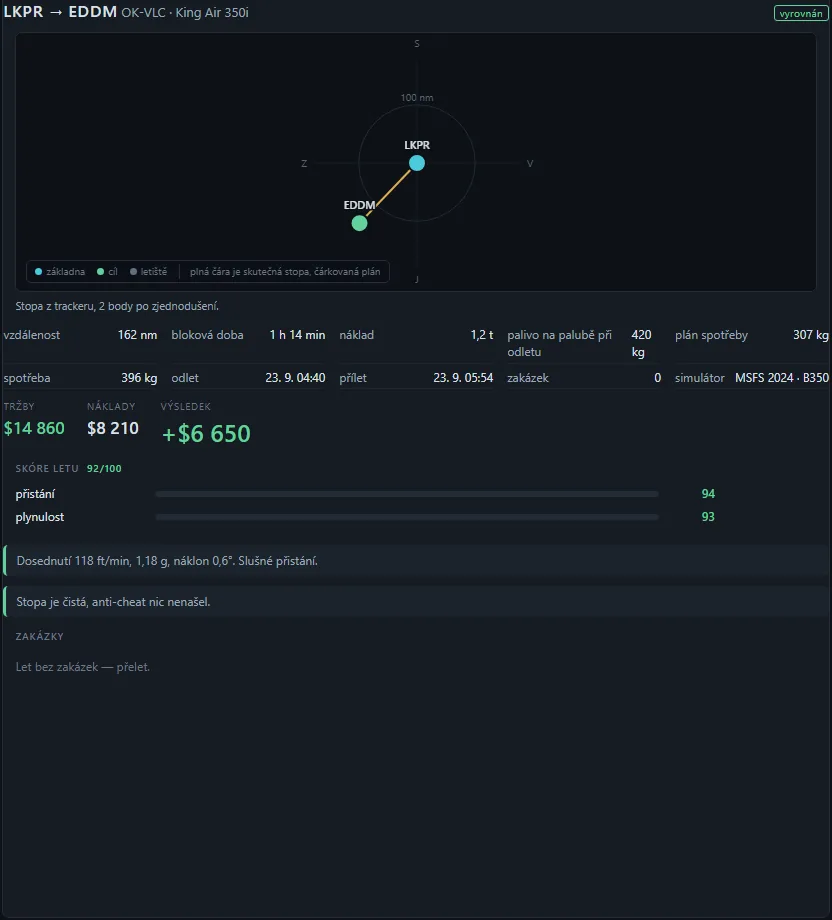Click the plynulost score number 93
This screenshot has width=832, height=920.
[708, 517]
